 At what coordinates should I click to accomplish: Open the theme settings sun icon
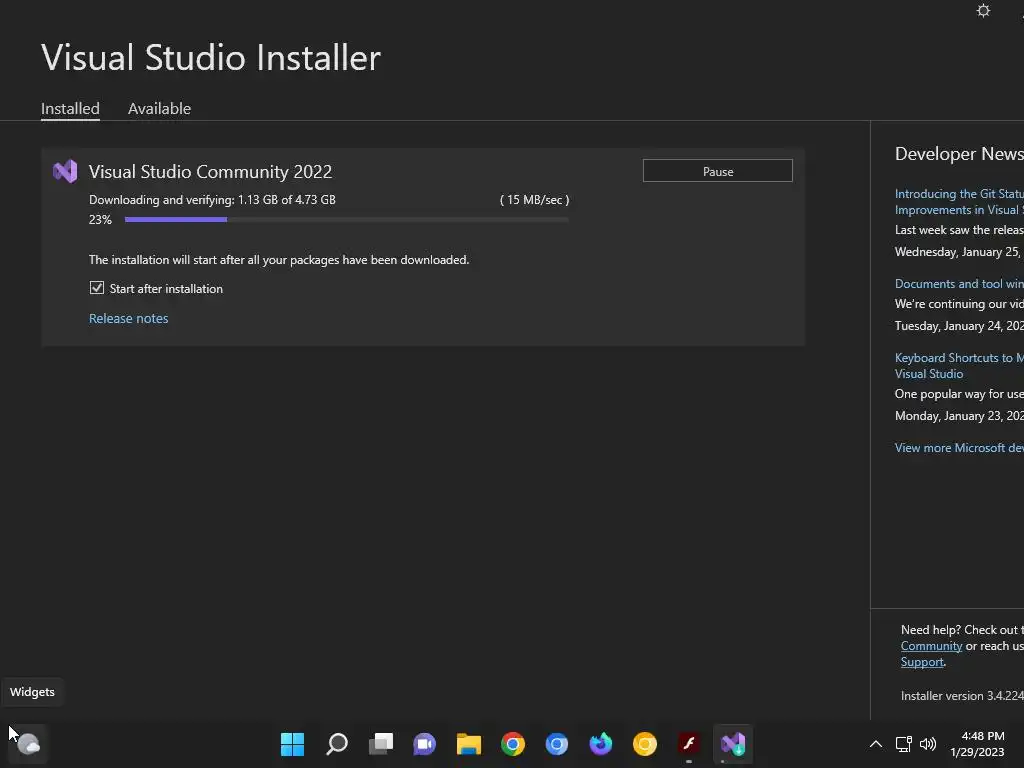(983, 11)
